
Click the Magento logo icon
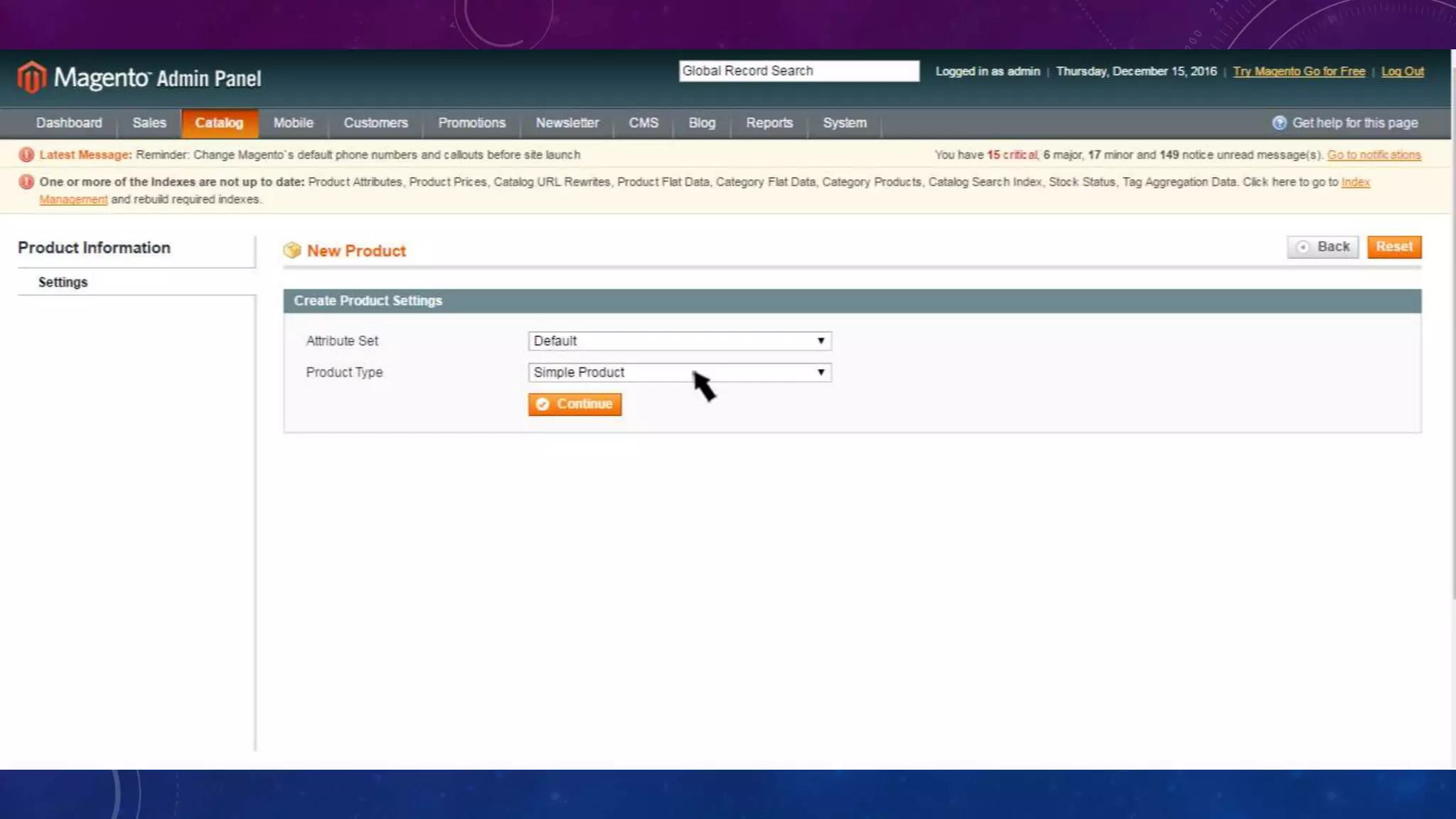tap(31, 77)
